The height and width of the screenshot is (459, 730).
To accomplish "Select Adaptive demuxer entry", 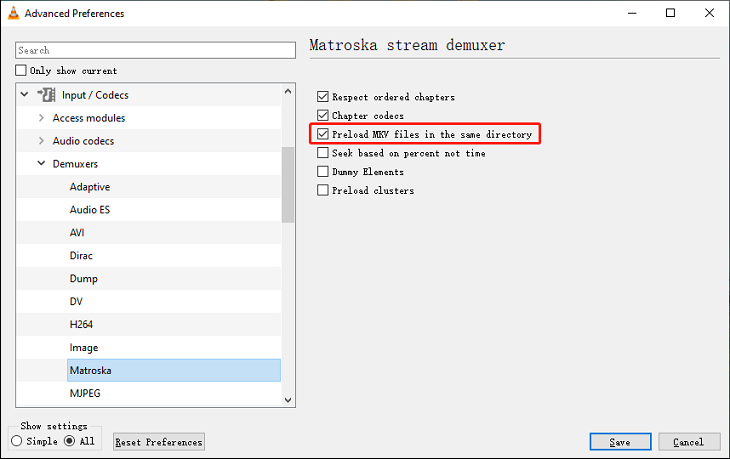I will [x=90, y=187].
